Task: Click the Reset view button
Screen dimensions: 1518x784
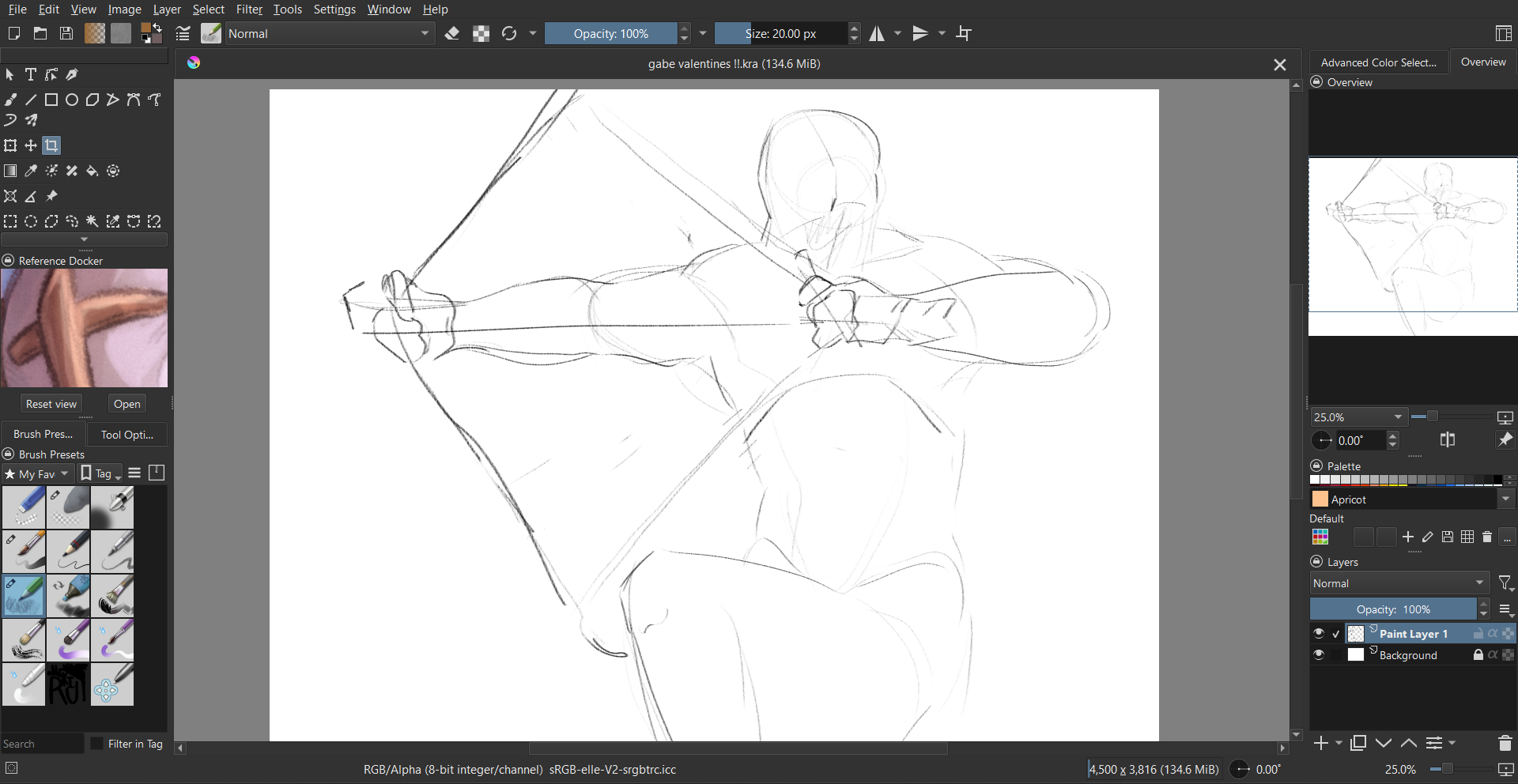Action: (51, 404)
